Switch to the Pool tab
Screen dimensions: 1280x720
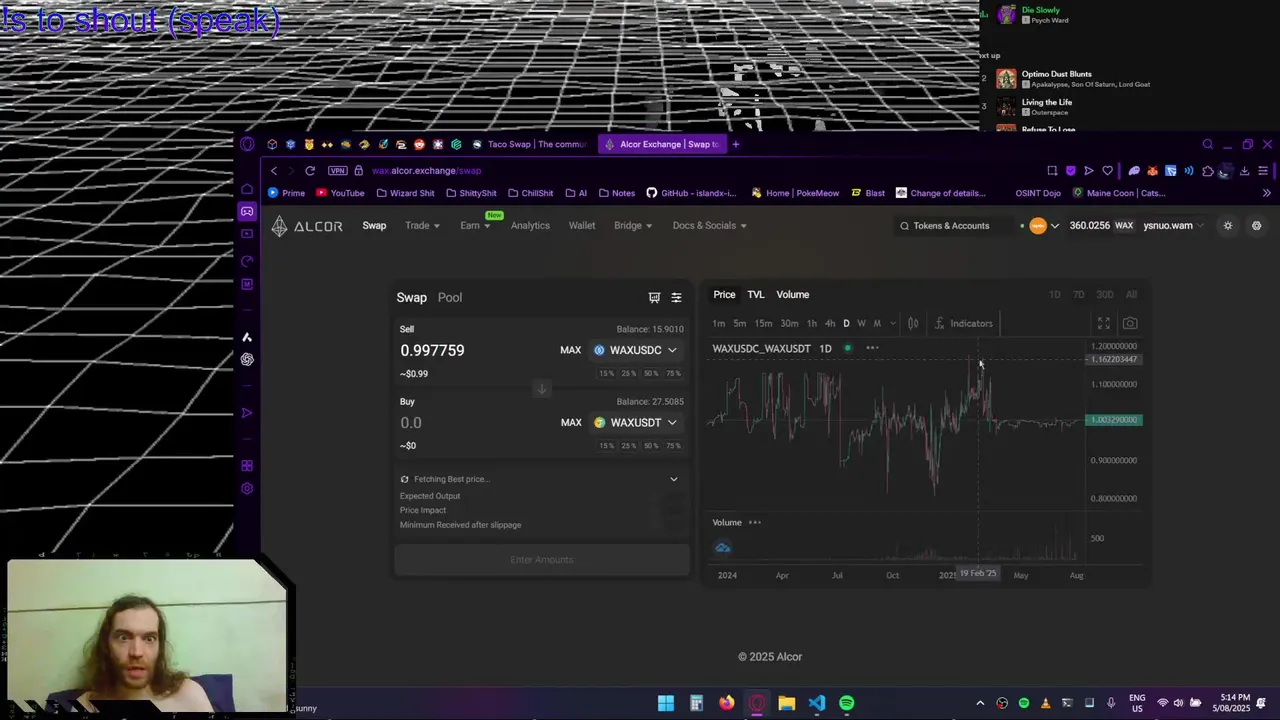(x=450, y=297)
